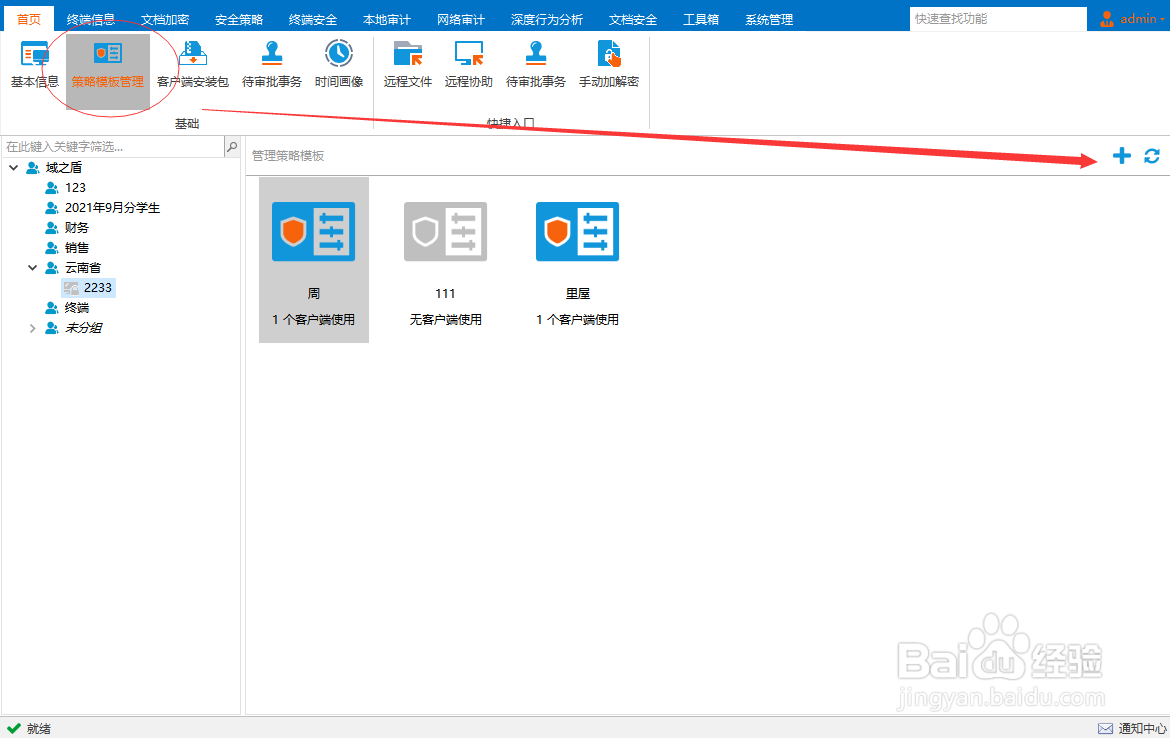Screen dimensions: 1170x738
Task: Expand the 未分组 tree node
Action: (32, 328)
